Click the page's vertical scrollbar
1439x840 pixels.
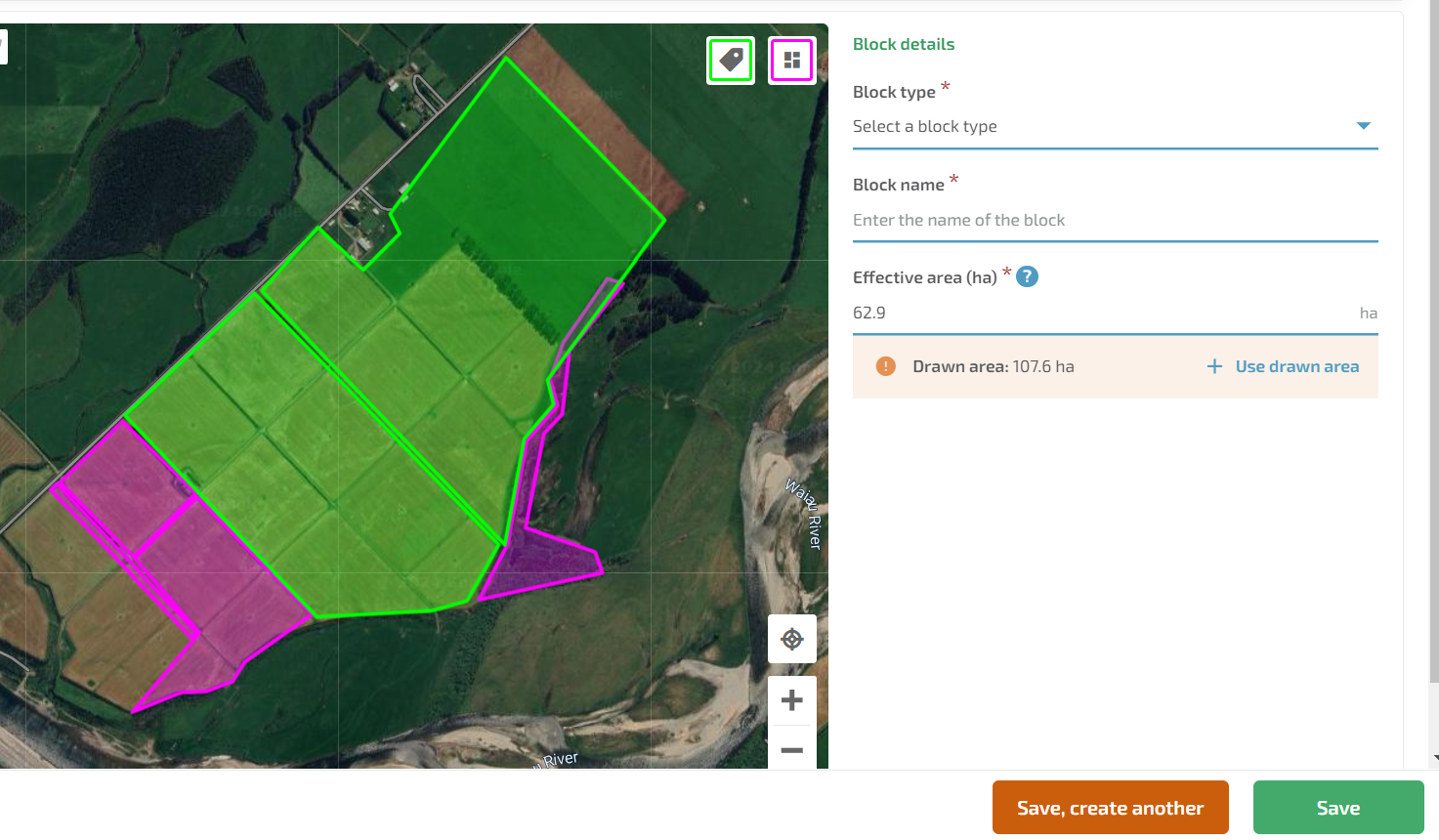click(x=1433, y=391)
